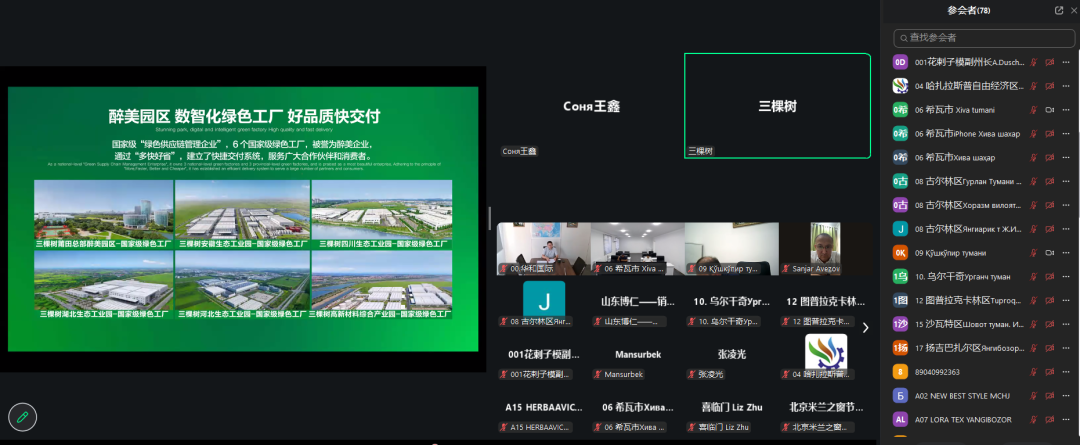Viewport: 1080px width, 445px height.
Task: Open more options for 04 哈扎拉斯普 row
Action: [1066, 86]
